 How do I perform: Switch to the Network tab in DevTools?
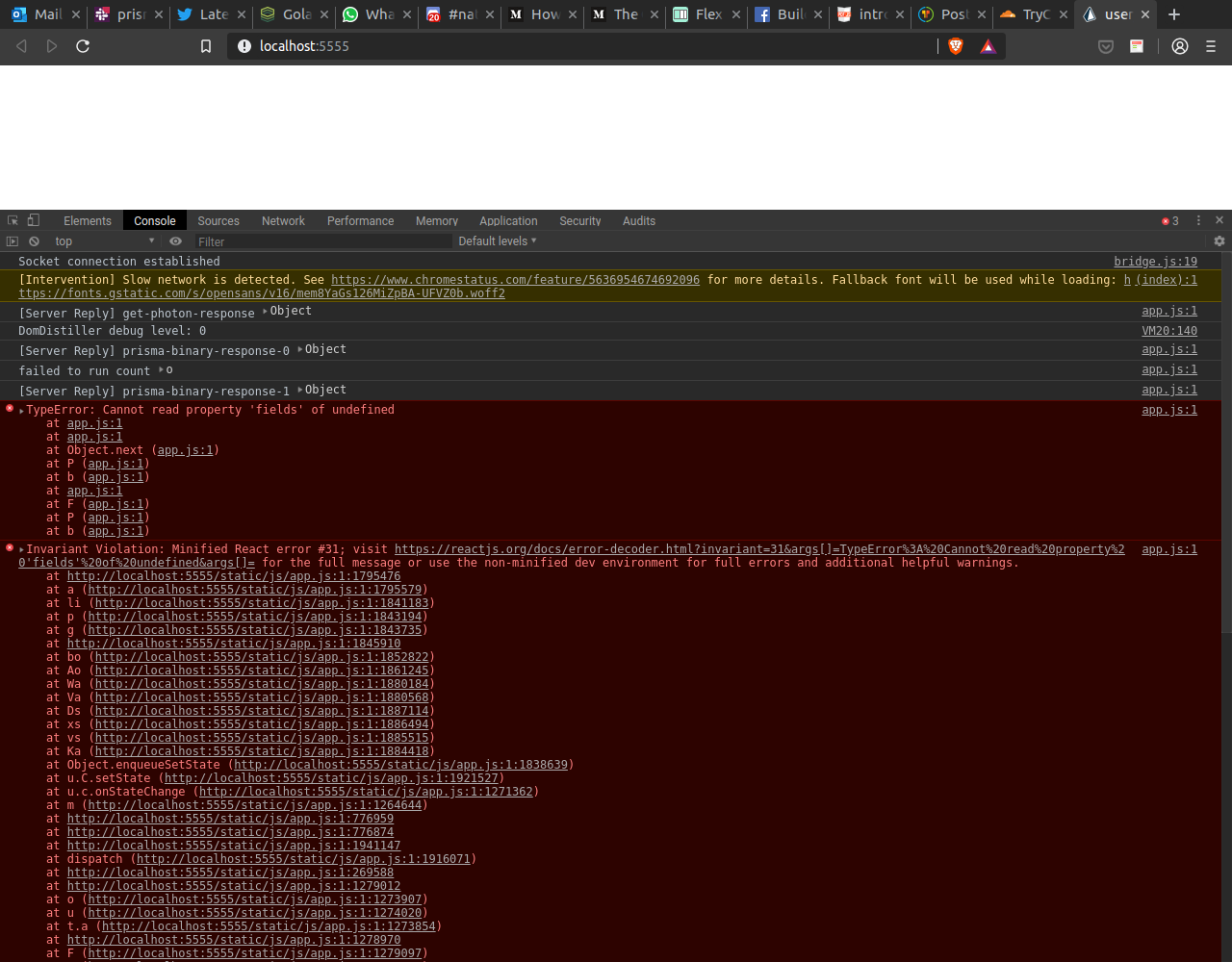click(282, 220)
